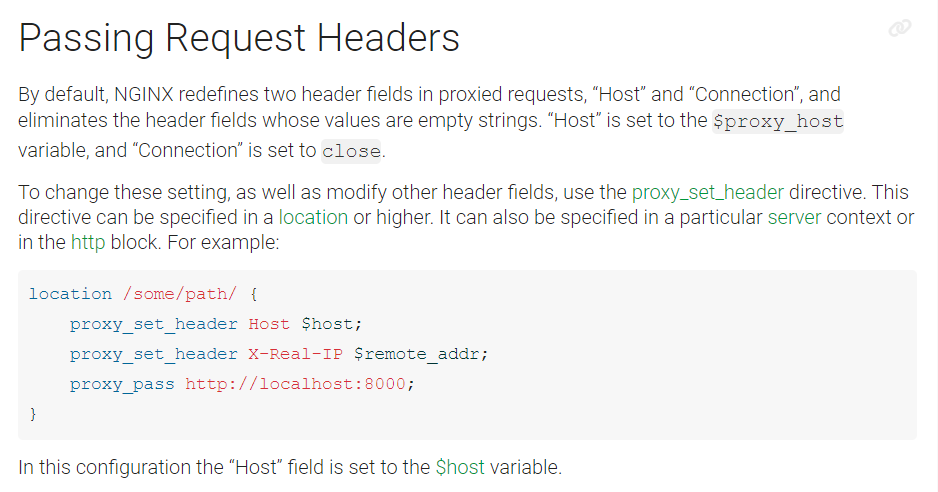
Task: Click $host; in the code block
Action: (x=331, y=324)
